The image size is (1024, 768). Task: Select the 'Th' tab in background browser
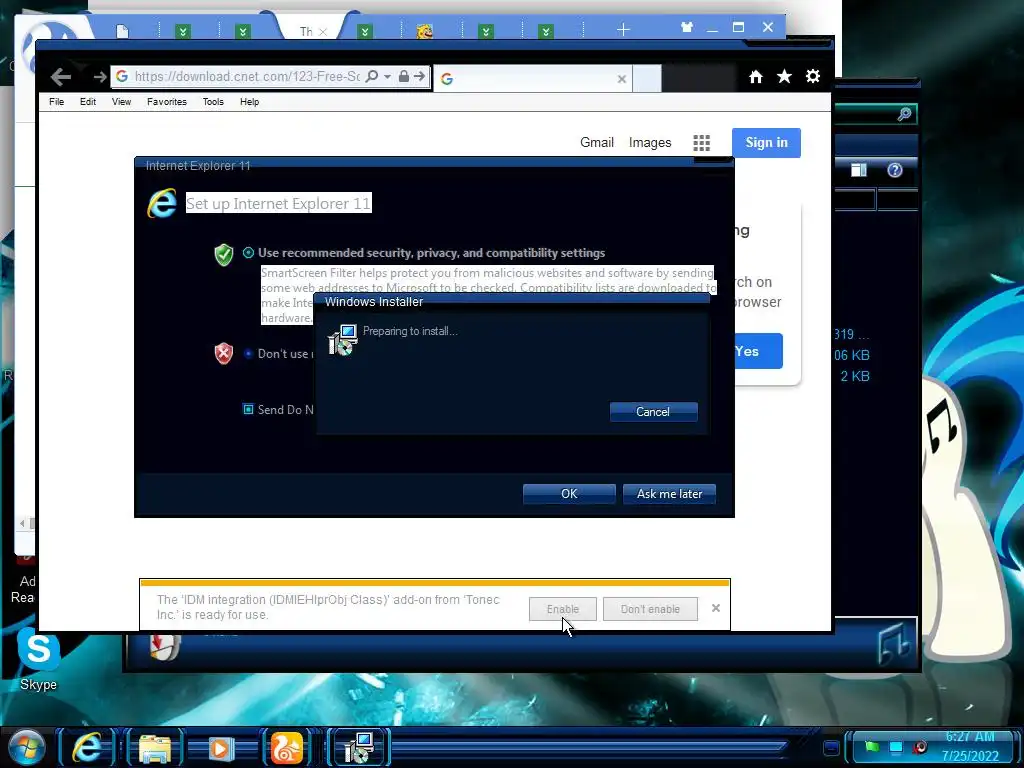click(x=304, y=31)
